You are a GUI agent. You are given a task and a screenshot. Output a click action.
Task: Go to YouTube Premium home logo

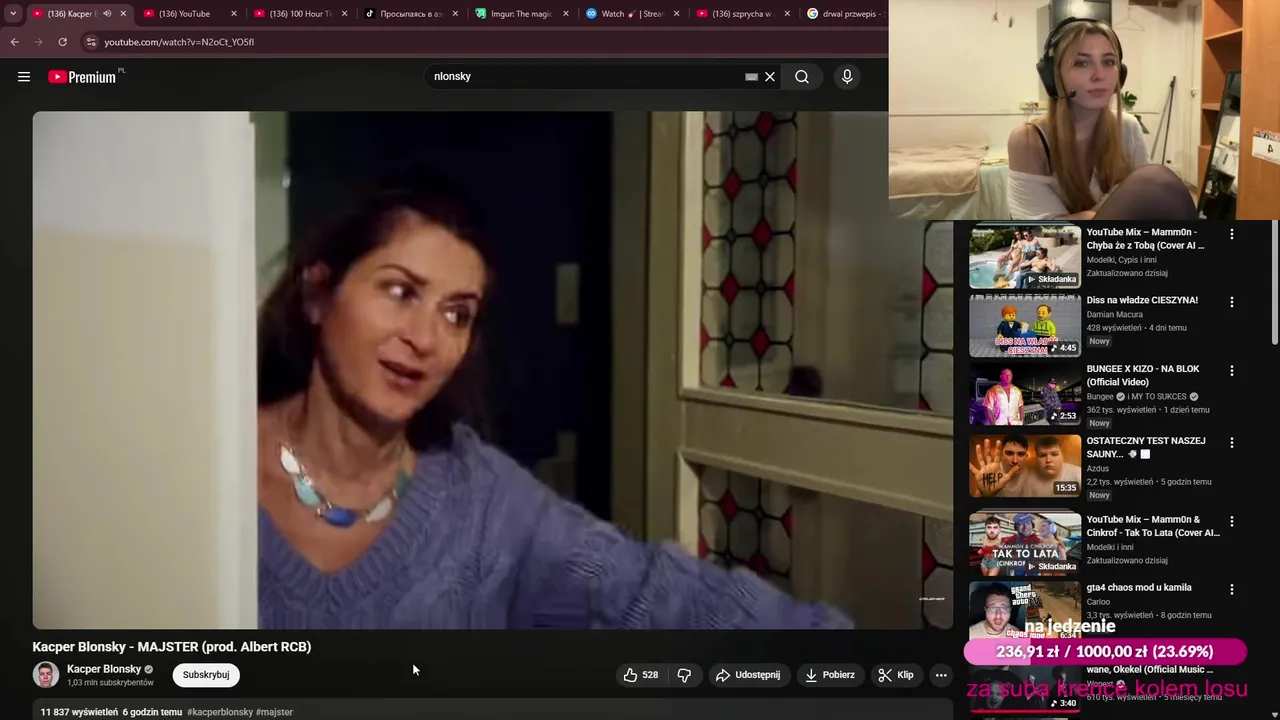82,77
